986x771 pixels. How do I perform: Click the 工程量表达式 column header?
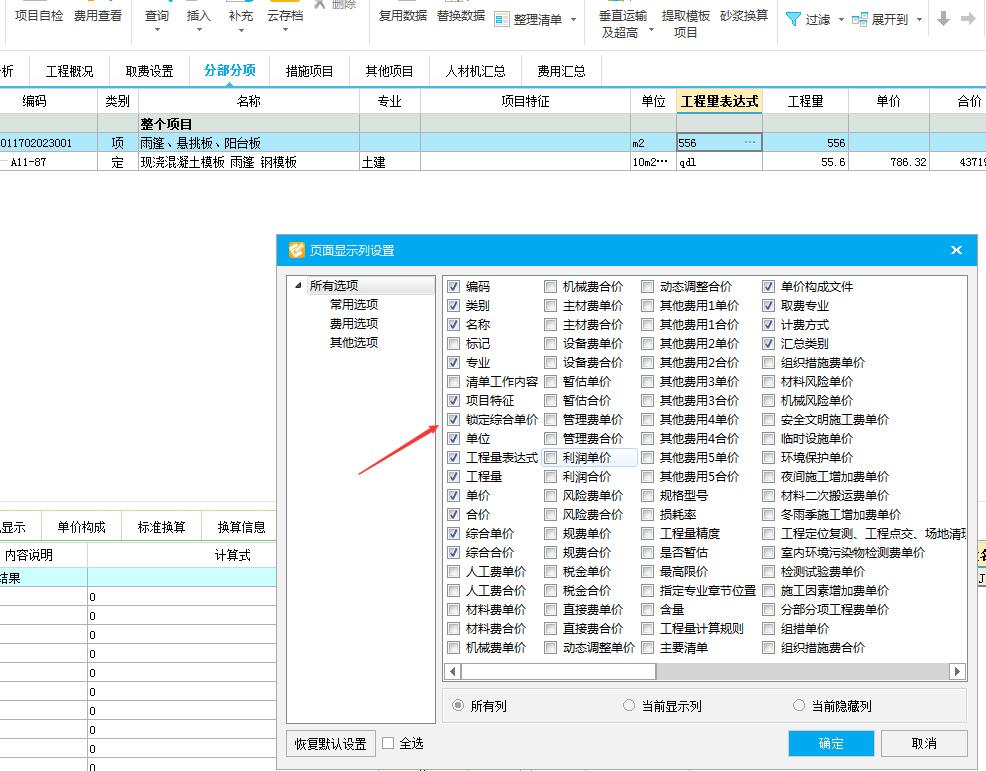[x=719, y=101]
